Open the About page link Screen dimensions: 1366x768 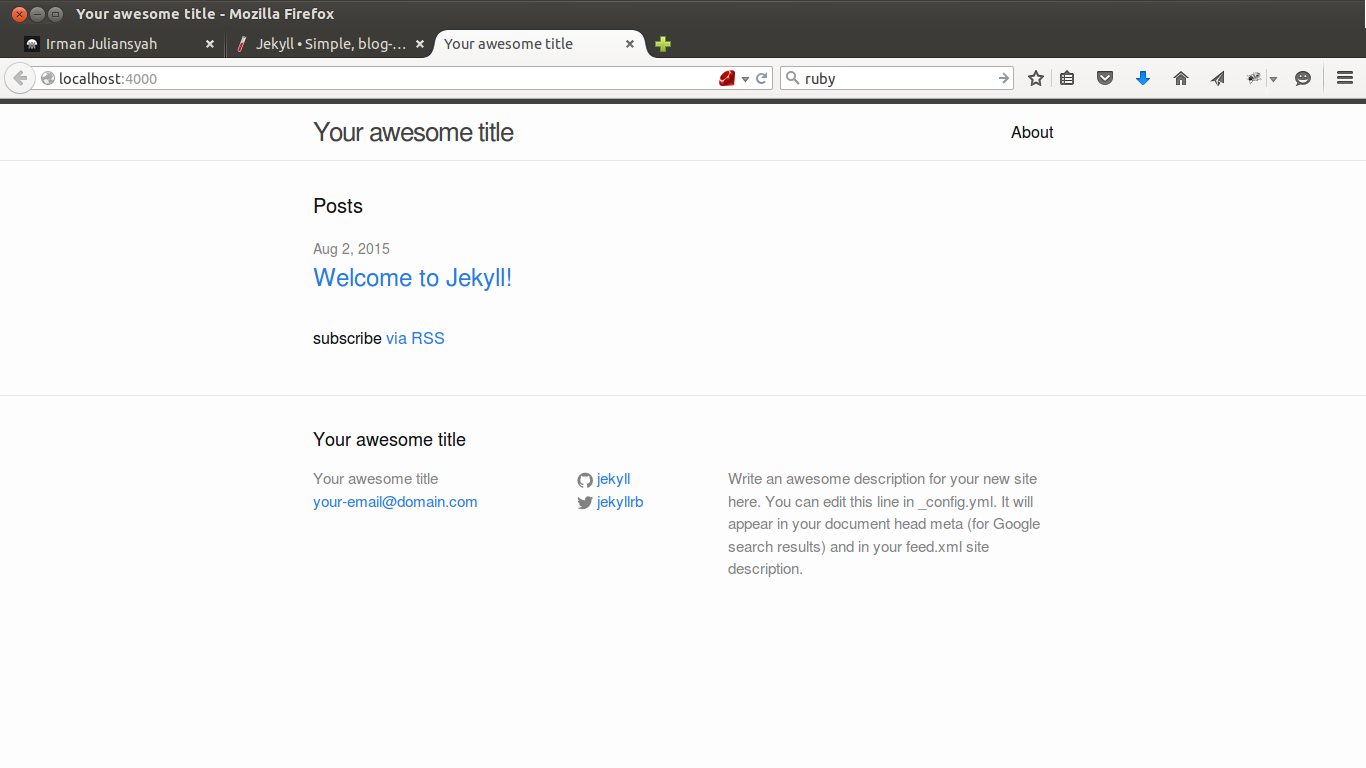click(1032, 132)
